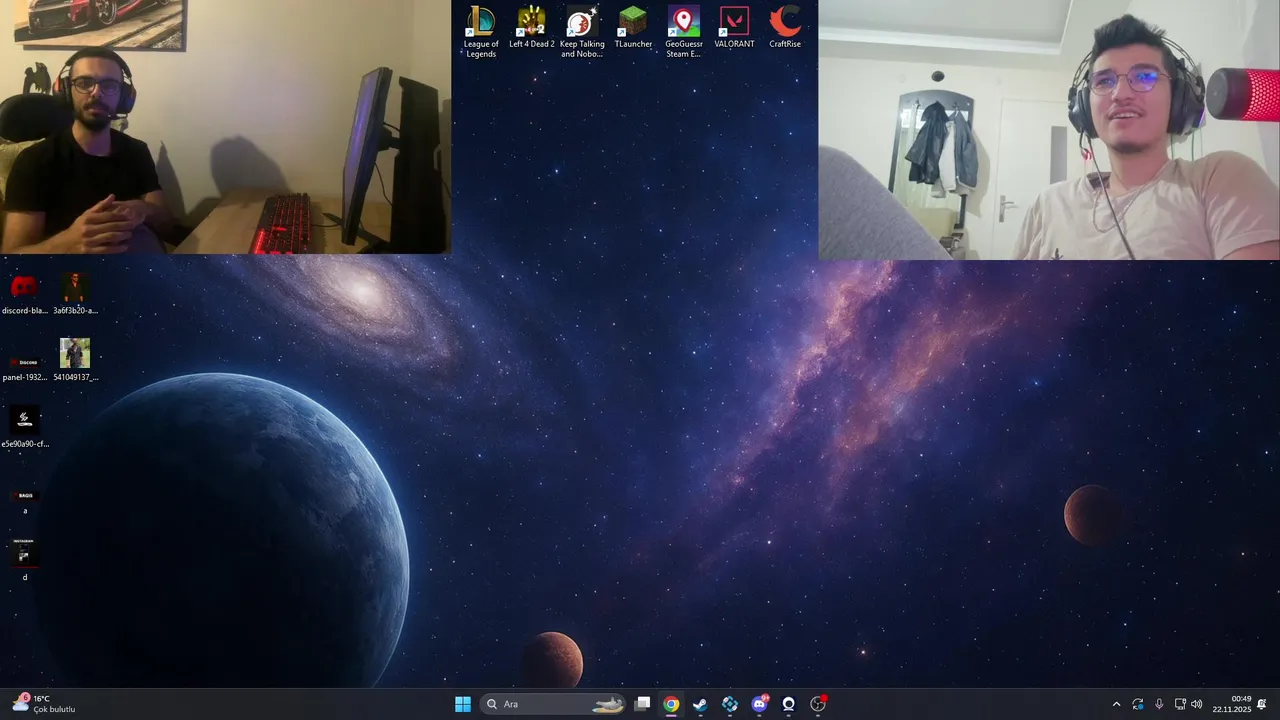Click the sync status tray icon
This screenshot has height=720, width=1280.
pos(1138,704)
